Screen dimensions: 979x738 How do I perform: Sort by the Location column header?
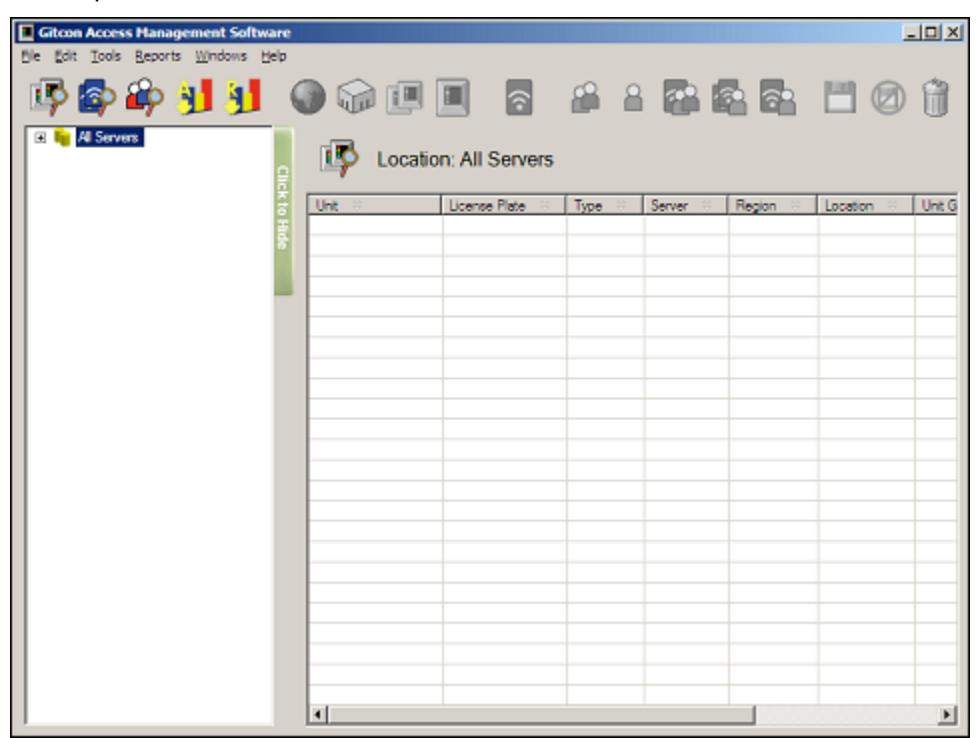click(x=865, y=205)
